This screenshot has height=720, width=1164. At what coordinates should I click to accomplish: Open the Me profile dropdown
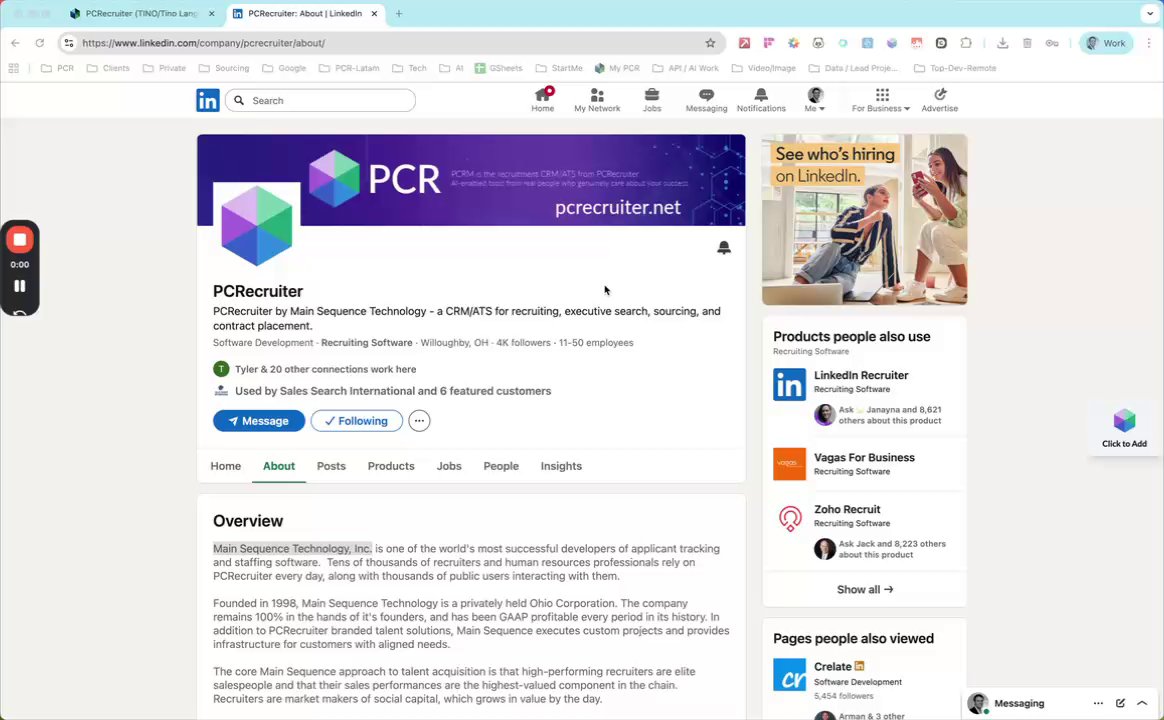pyautogui.click(x=815, y=99)
